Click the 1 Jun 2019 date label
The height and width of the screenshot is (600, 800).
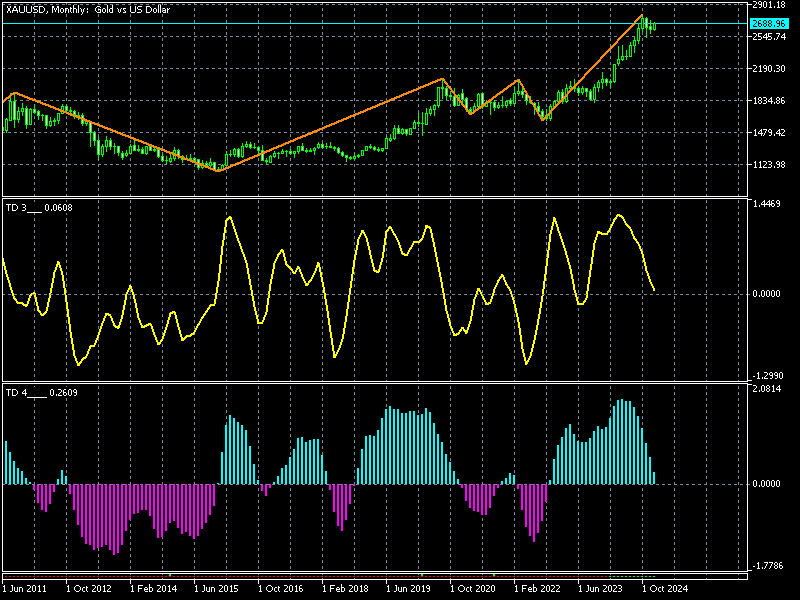(408, 588)
